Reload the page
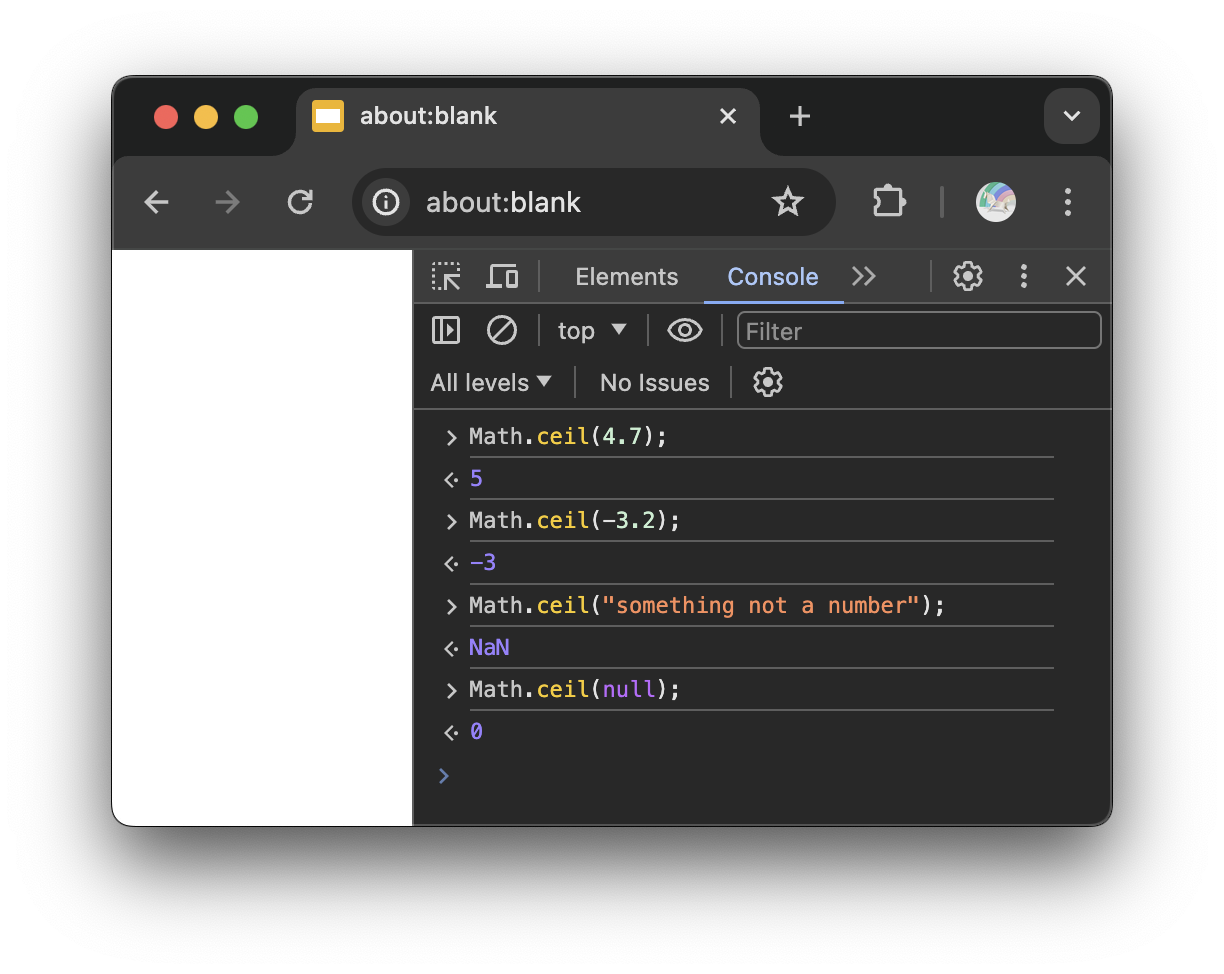This screenshot has width=1224, height=974. coord(300,203)
